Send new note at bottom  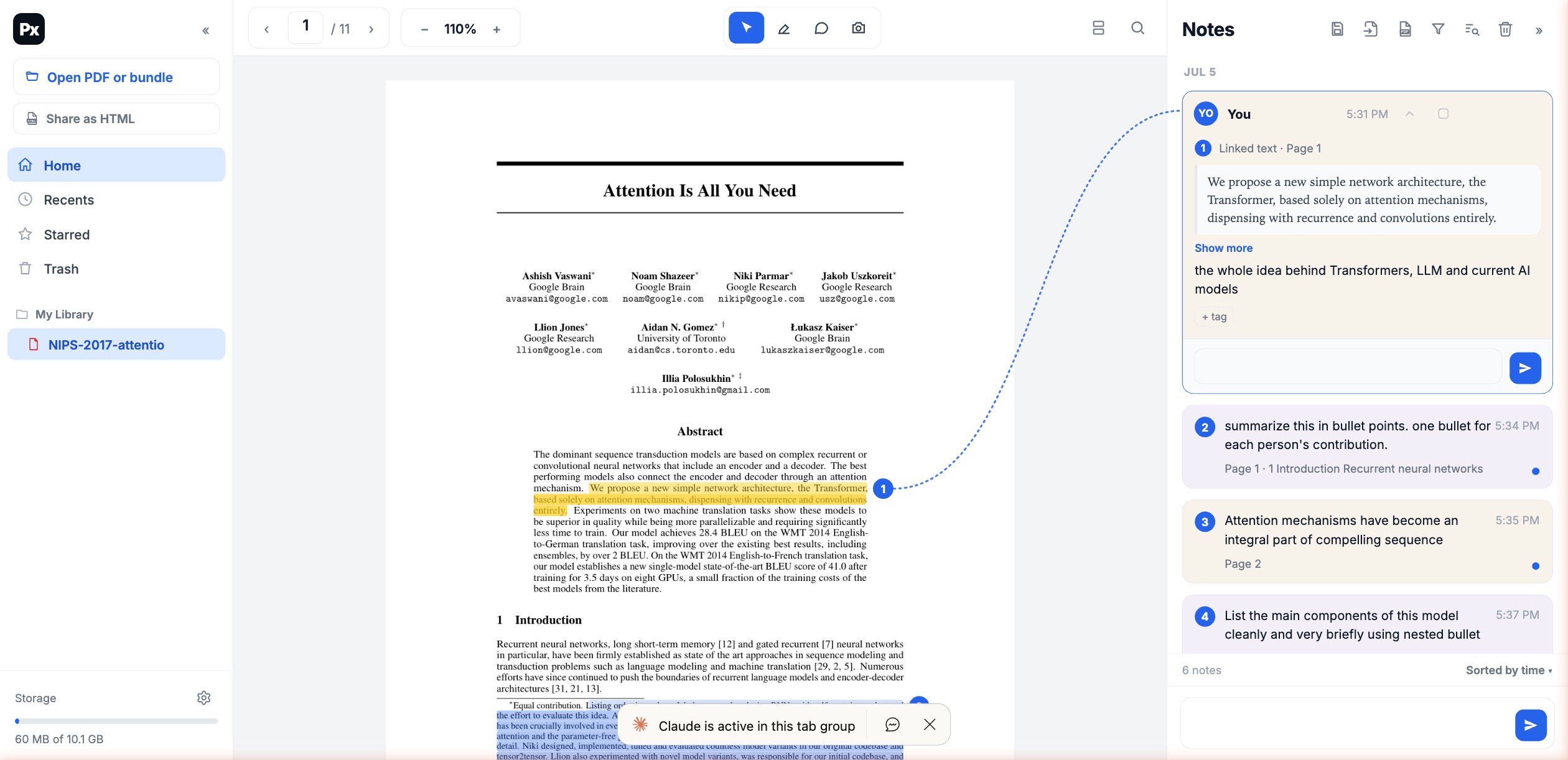(1531, 725)
